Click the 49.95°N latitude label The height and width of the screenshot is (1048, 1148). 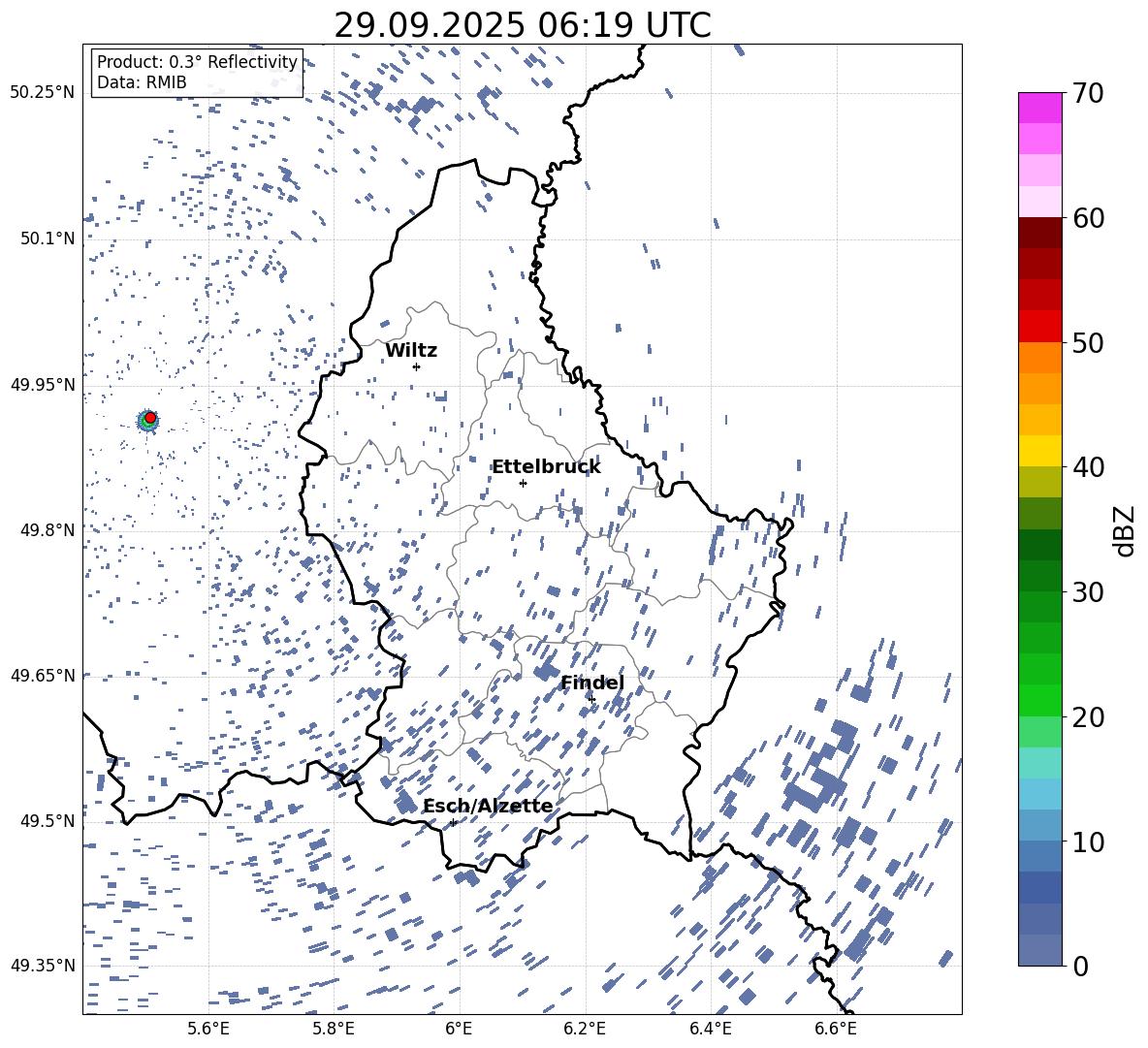coord(43,385)
